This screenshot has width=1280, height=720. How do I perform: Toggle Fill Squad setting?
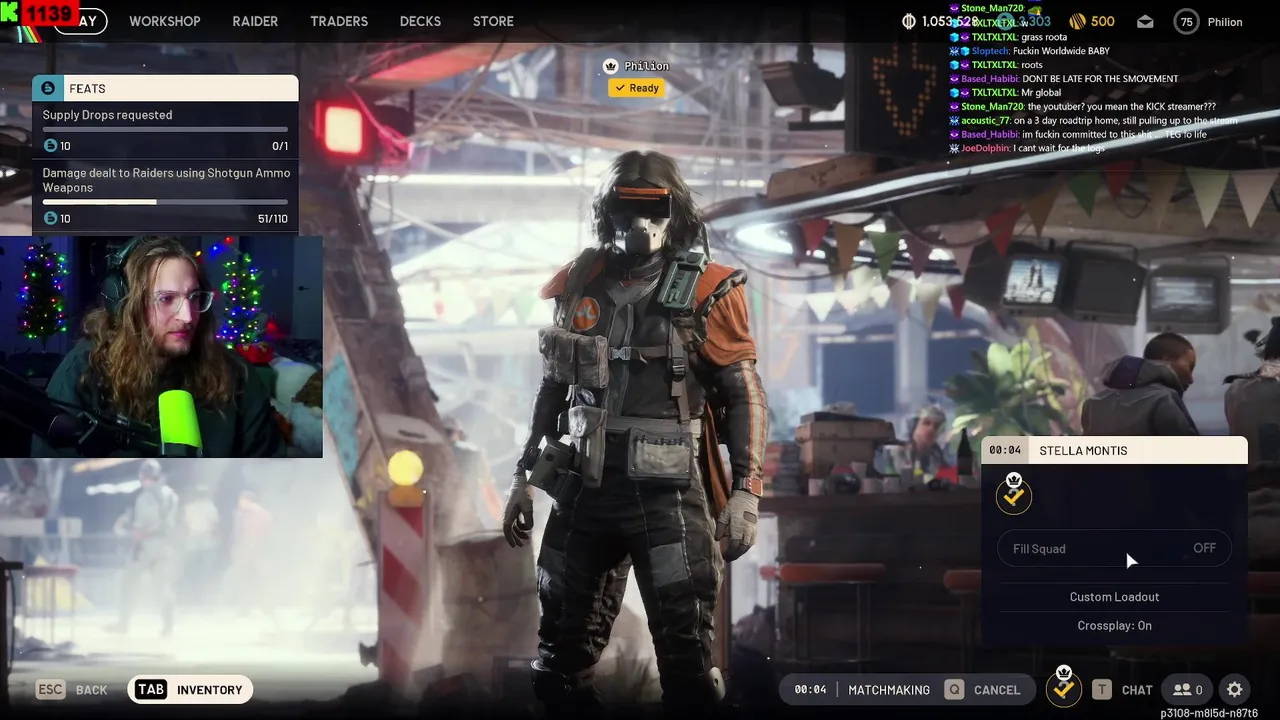tap(1114, 548)
